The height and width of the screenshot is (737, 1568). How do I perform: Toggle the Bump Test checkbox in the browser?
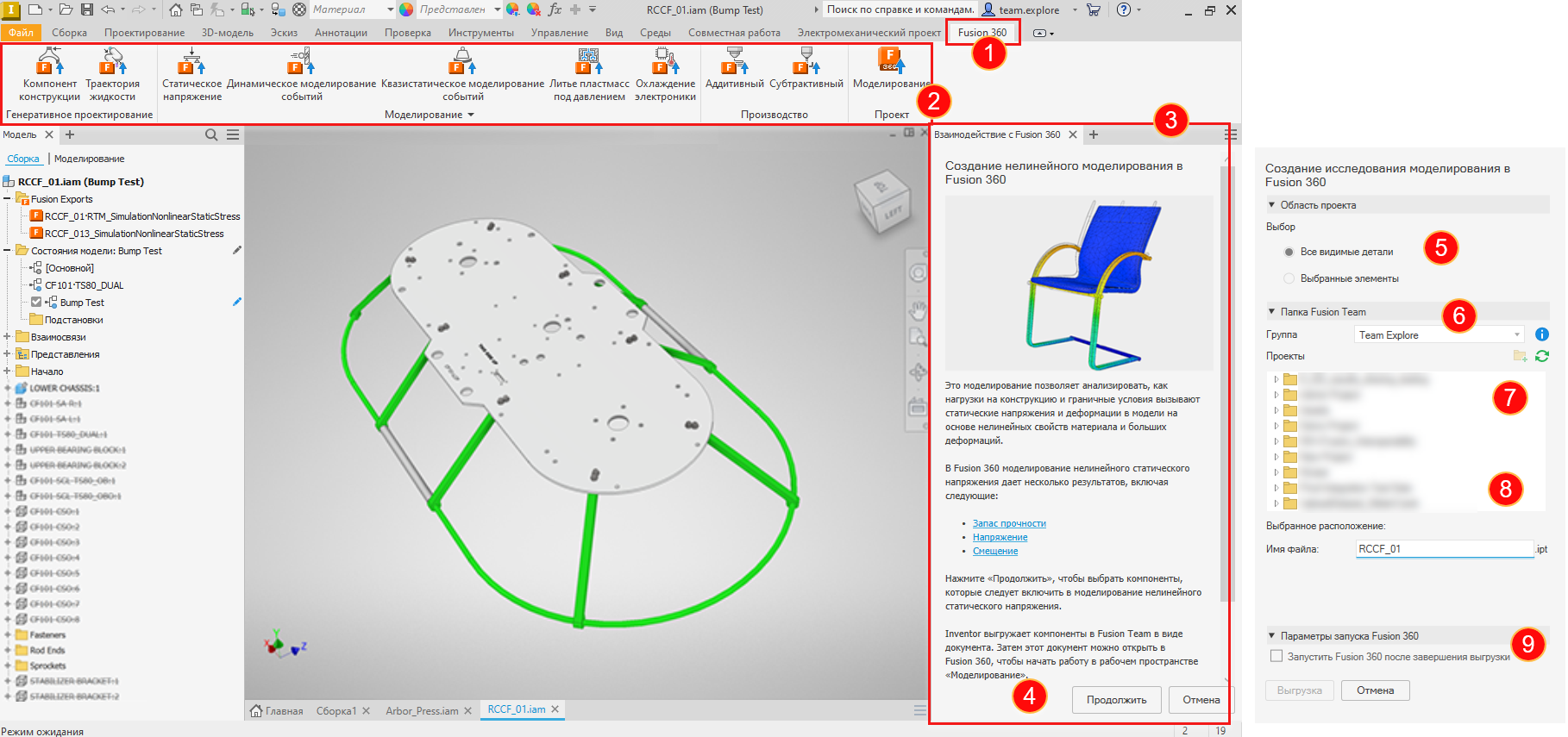(36, 302)
